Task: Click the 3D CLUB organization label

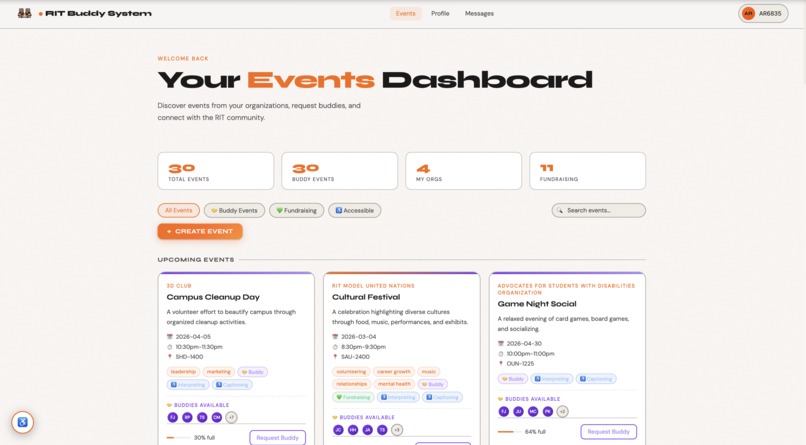Action: tap(179, 286)
